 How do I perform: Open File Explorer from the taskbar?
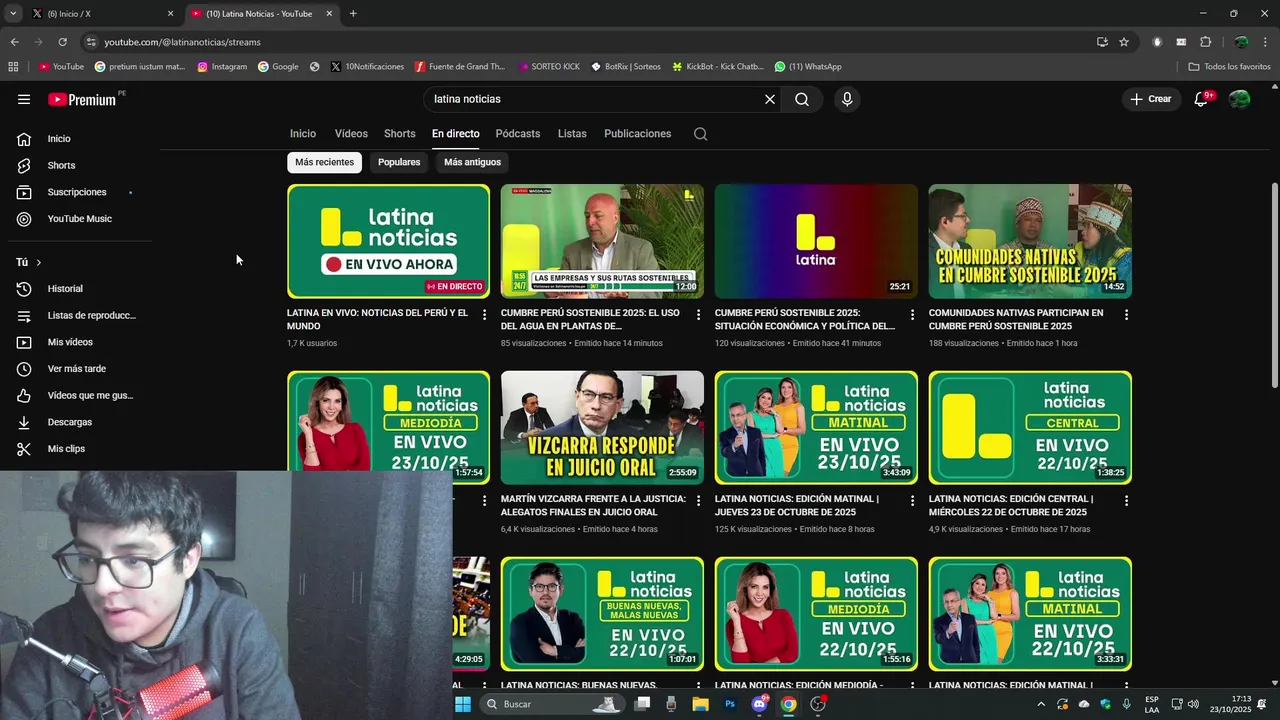[x=701, y=704]
